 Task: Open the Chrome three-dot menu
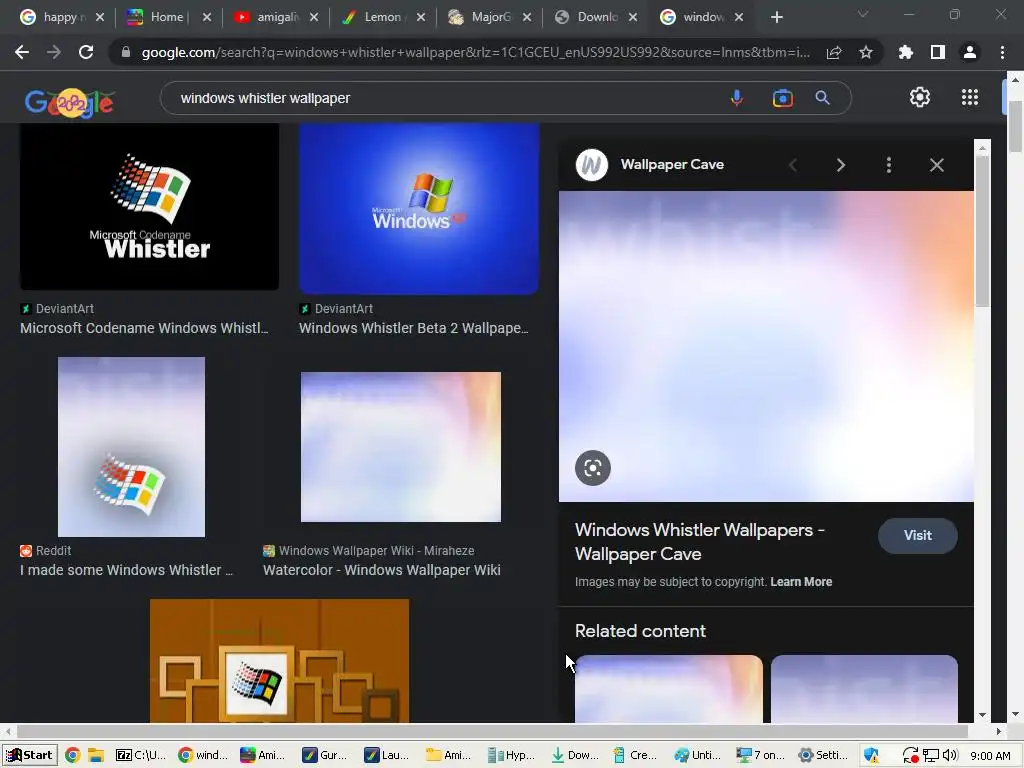click(x=1002, y=52)
